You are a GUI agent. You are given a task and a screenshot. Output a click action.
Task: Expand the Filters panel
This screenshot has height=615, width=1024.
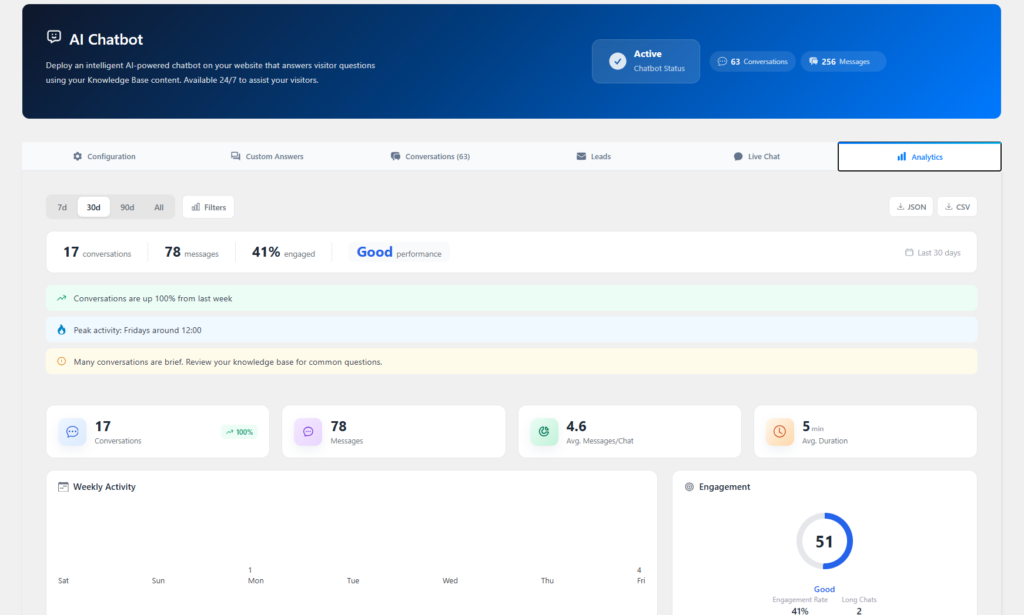coord(207,206)
